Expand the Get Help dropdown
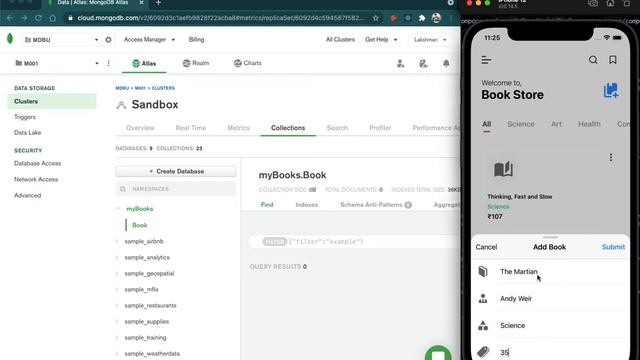The width and height of the screenshot is (640, 360). (381, 40)
